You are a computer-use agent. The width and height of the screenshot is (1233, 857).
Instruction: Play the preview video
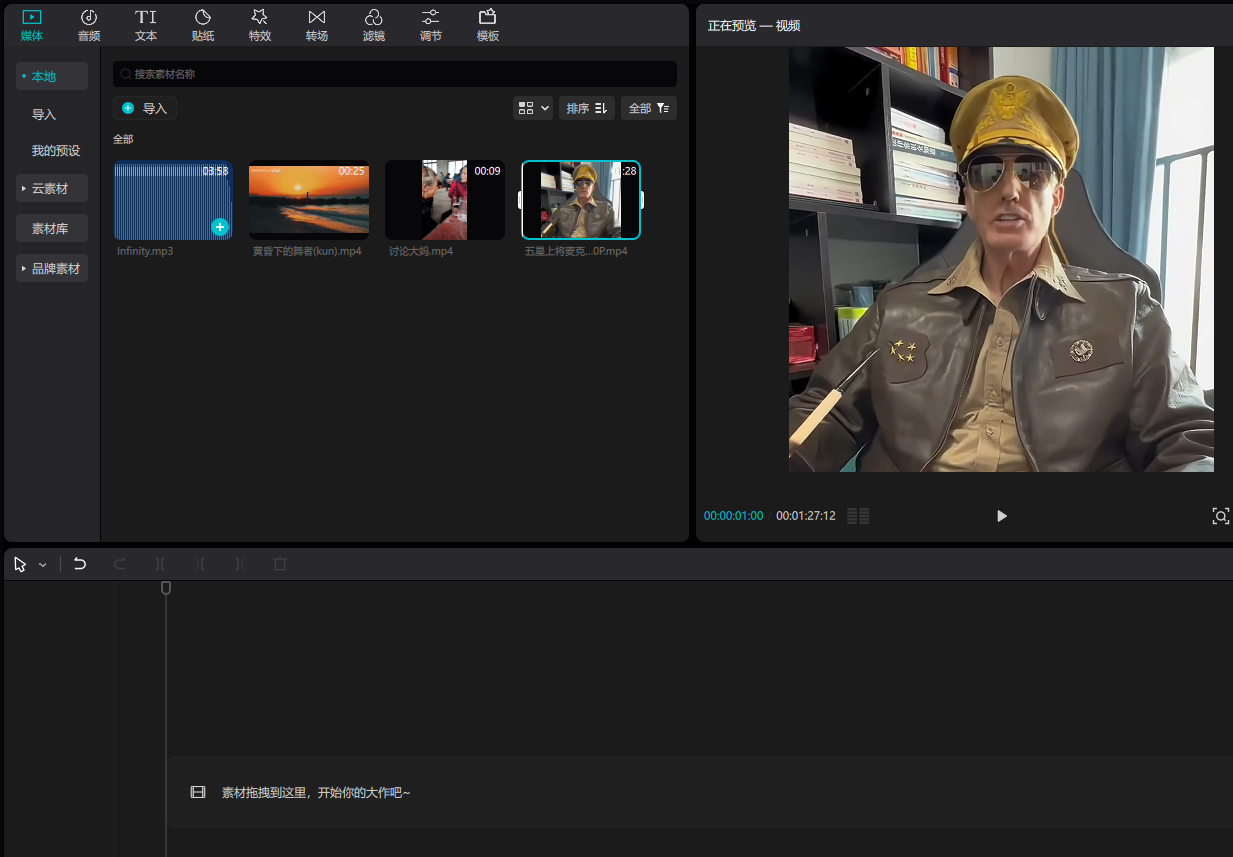point(1002,516)
